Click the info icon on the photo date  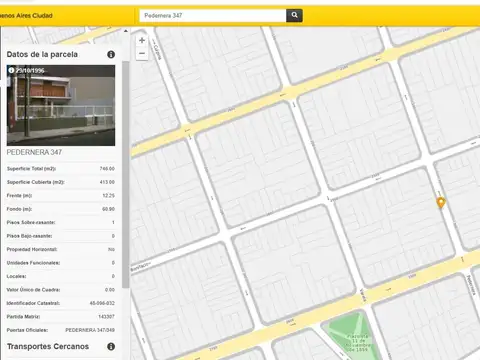11,70
